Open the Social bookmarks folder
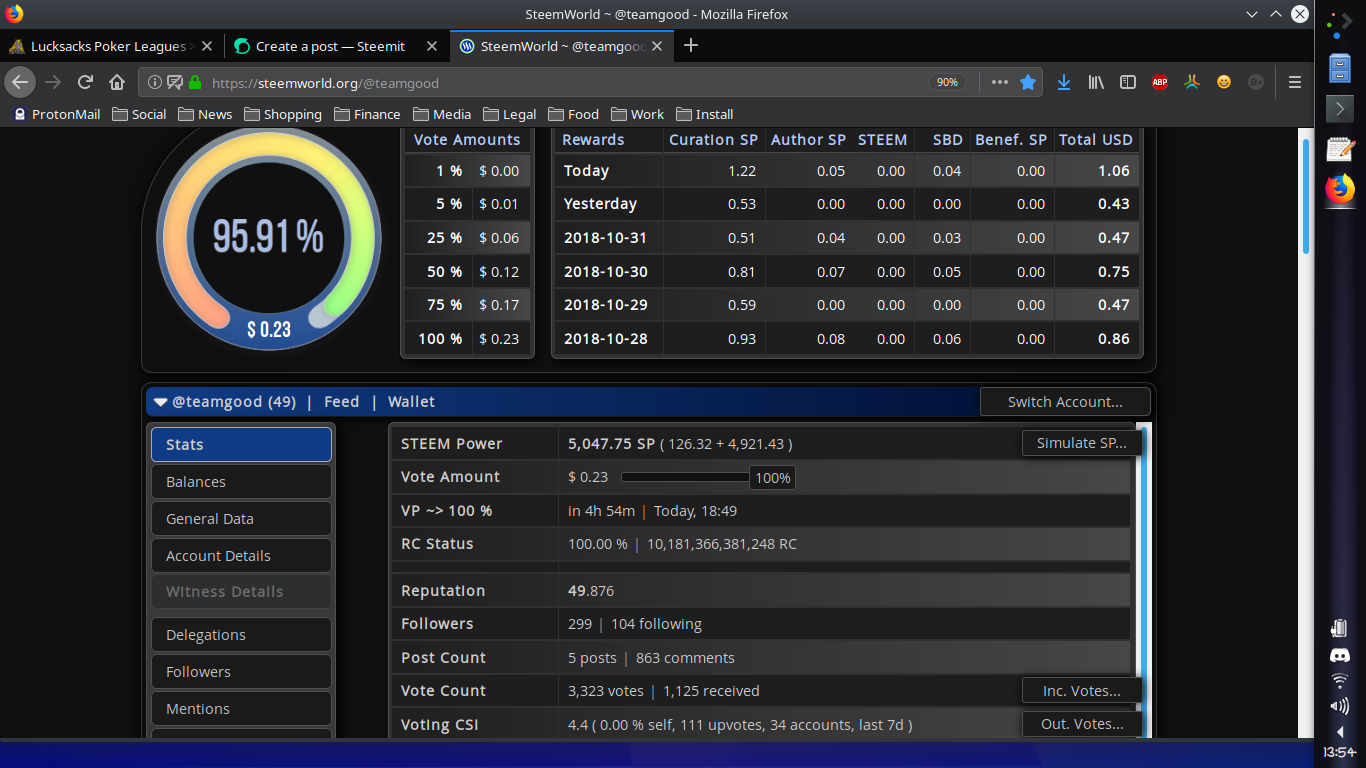The width and height of the screenshot is (1366, 768). point(139,114)
